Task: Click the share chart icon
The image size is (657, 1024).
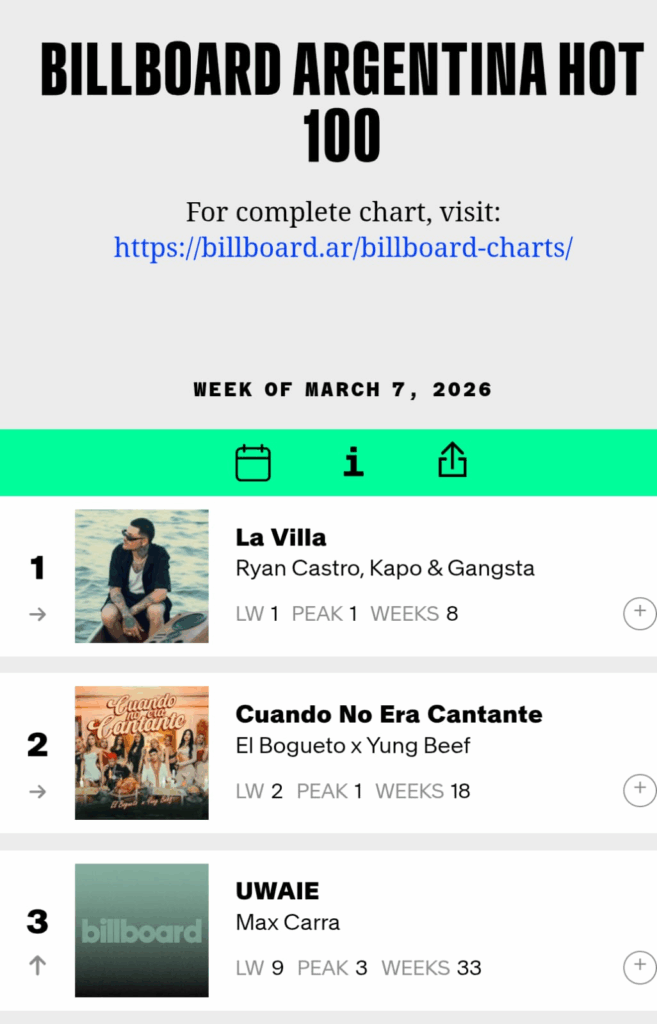Action: point(453,461)
